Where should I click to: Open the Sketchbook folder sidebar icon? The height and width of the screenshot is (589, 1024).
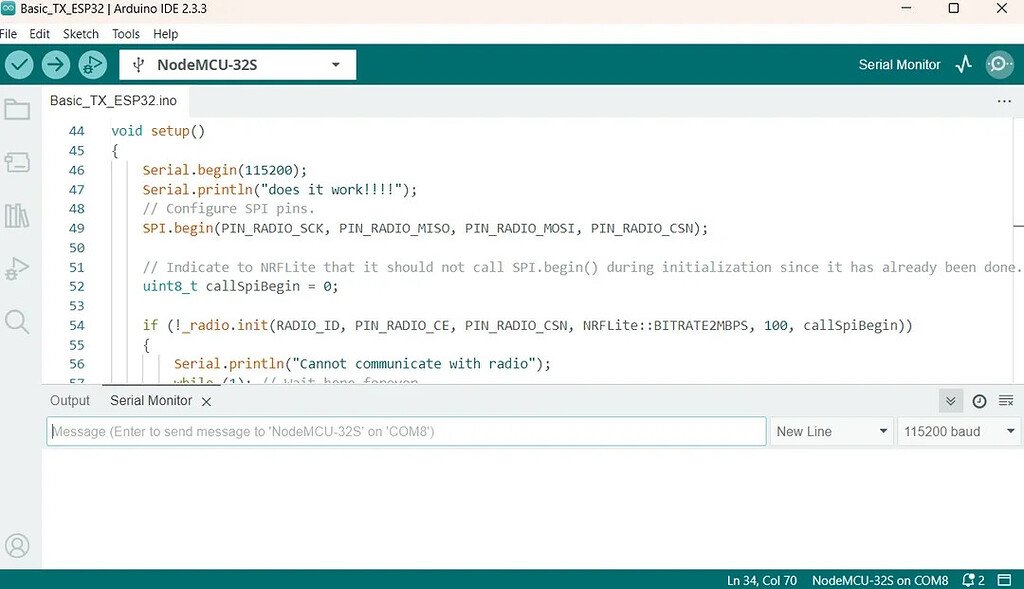pos(17,110)
